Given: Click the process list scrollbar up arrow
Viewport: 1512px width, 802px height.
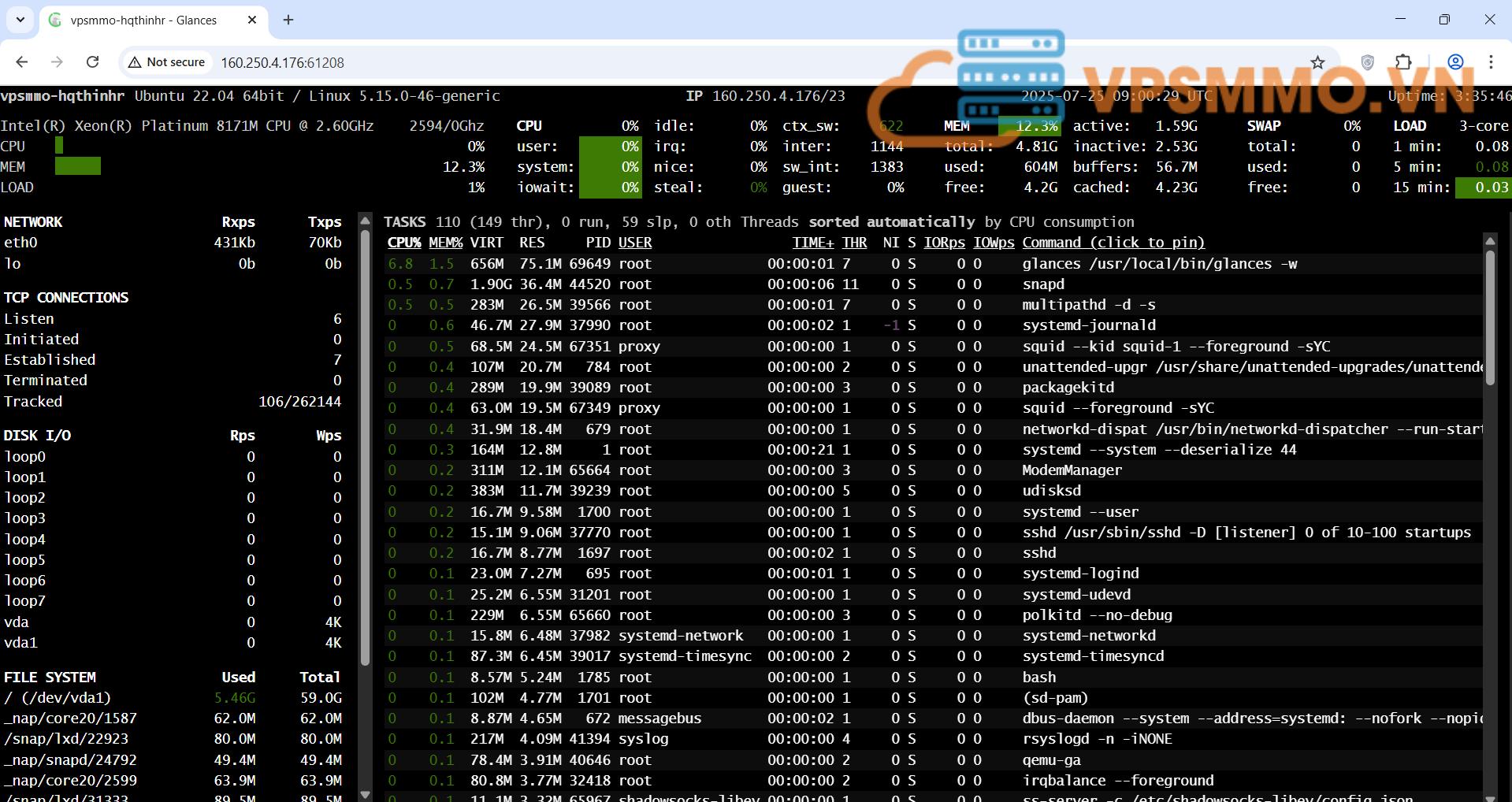Looking at the screenshot, I should coord(1489,240).
